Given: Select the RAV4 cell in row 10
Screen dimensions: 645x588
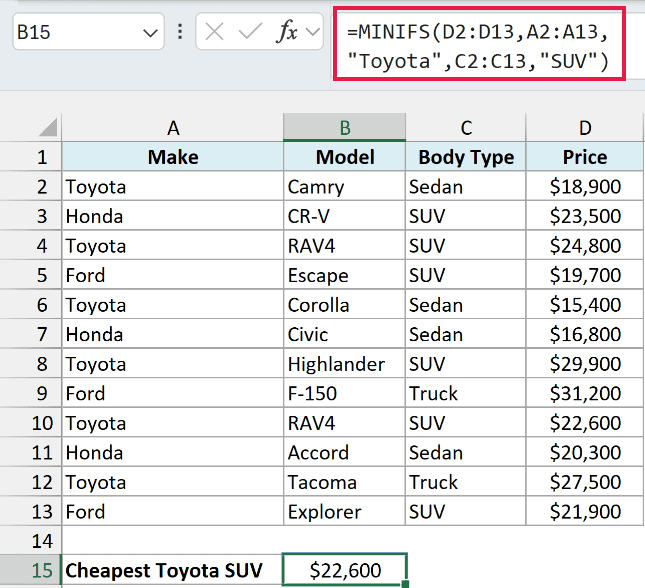Looking at the screenshot, I should click(345, 423).
